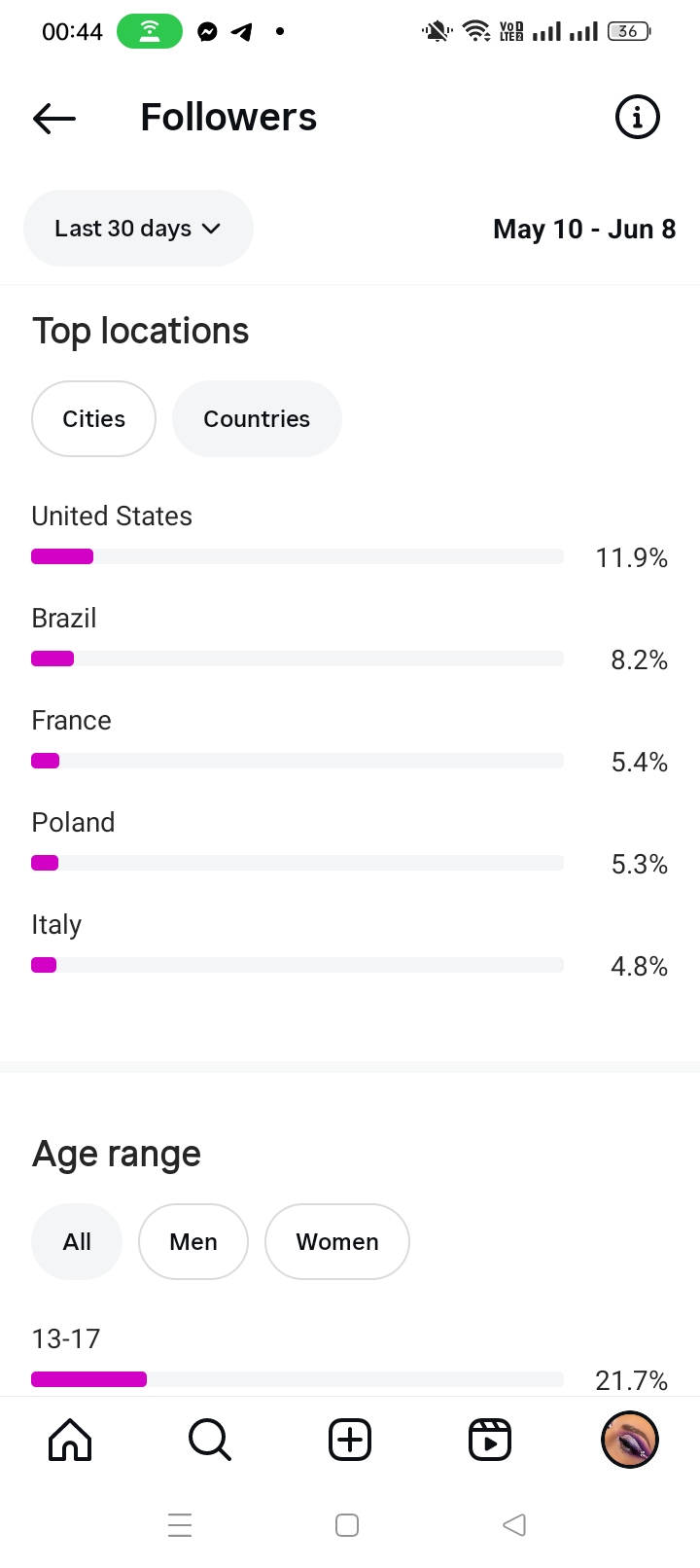
Task: Open the Search magnifier icon
Action: [x=210, y=1440]
